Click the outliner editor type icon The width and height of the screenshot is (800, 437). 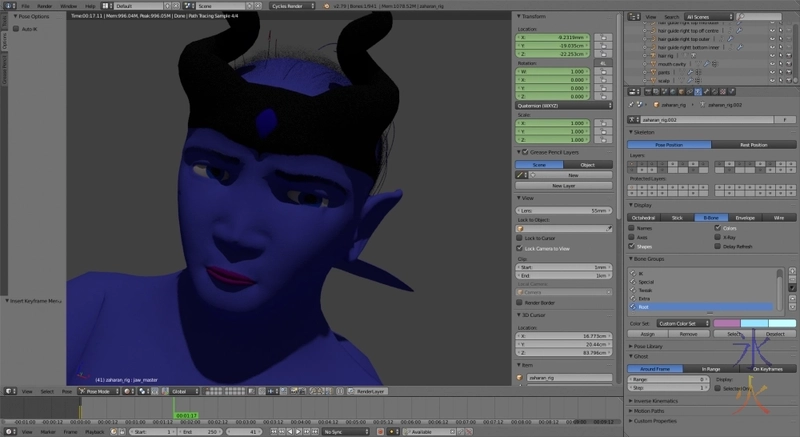point(632,17)
